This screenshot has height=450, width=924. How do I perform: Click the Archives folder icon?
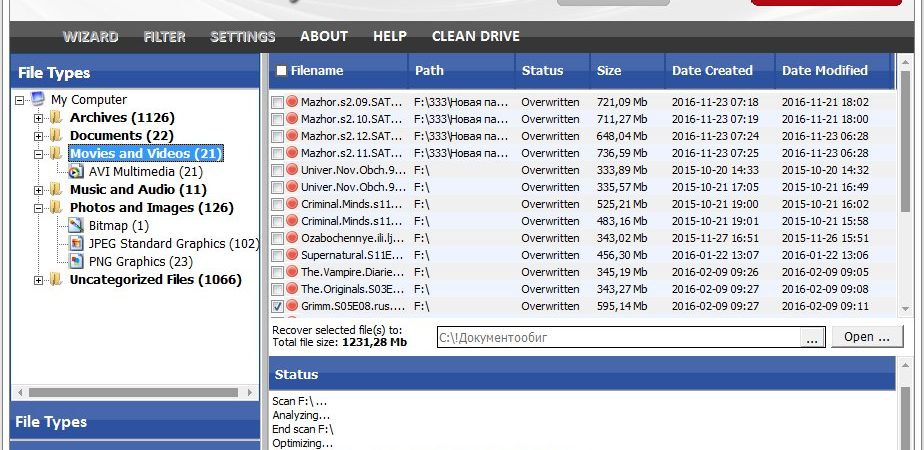tap(56, 117)
